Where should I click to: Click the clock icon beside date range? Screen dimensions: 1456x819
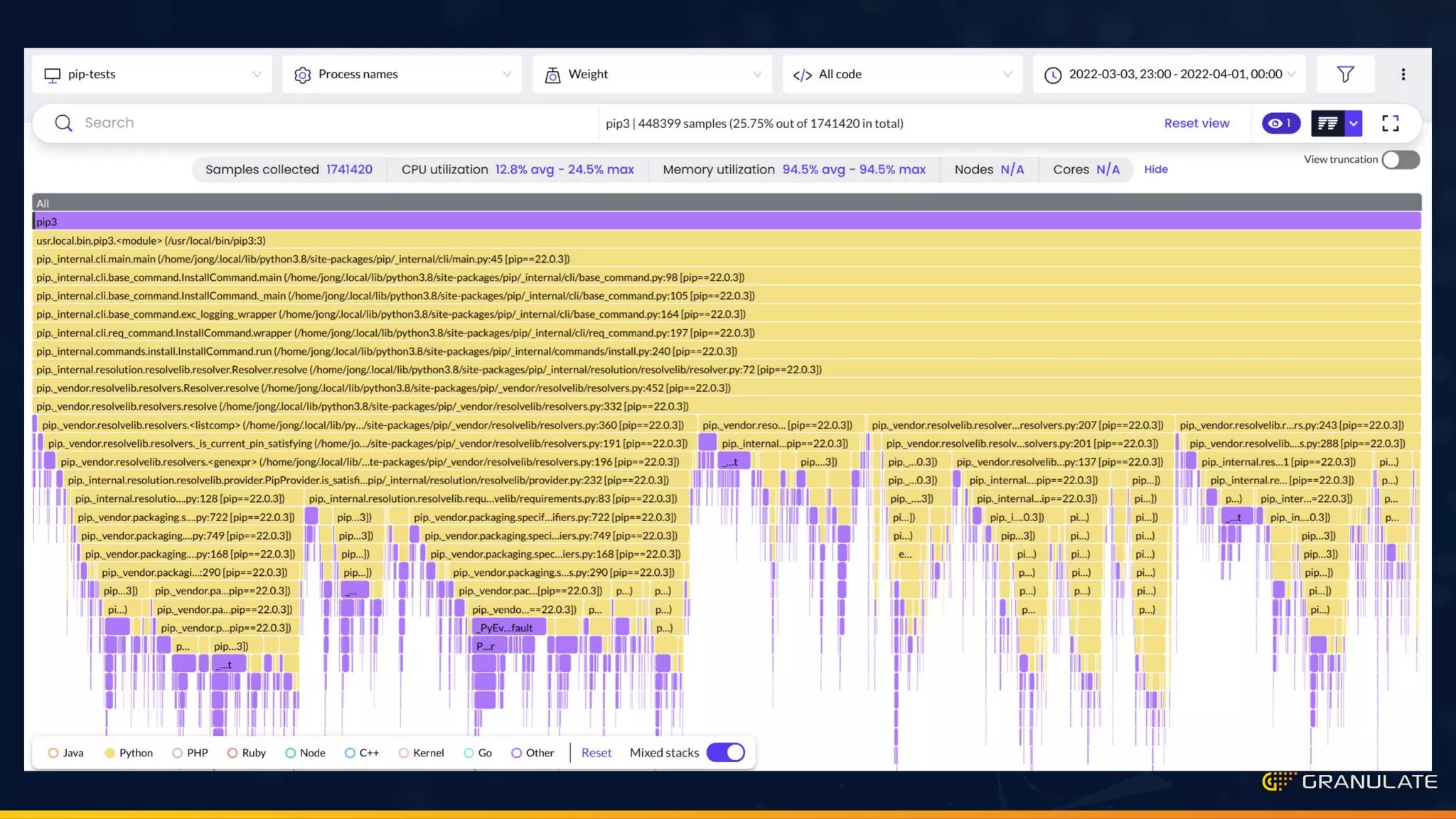pyautogui.click(x=1052, y=75)
